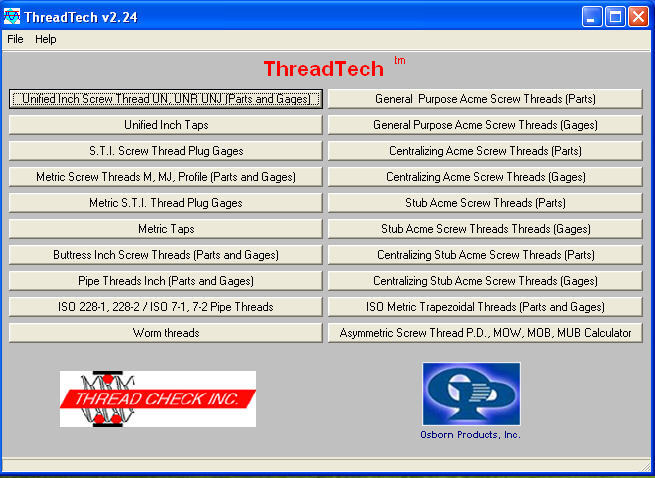Open General Purpose Acme Screw Threads (Parts)
Image resolution: width=655 pixels, height=478 pixels.
pyautogui.click(x=485, y=99)
